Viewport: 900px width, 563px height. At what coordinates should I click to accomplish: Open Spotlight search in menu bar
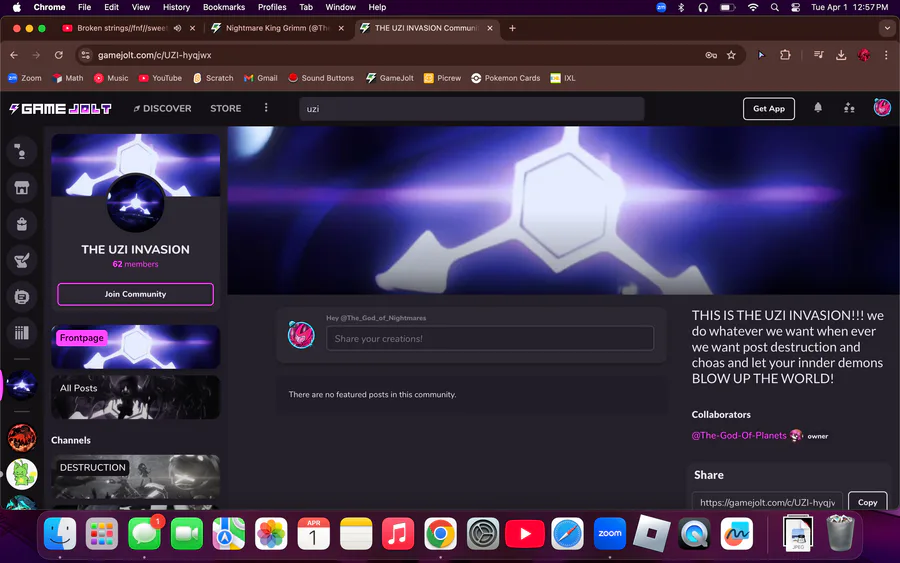(774, 7)
